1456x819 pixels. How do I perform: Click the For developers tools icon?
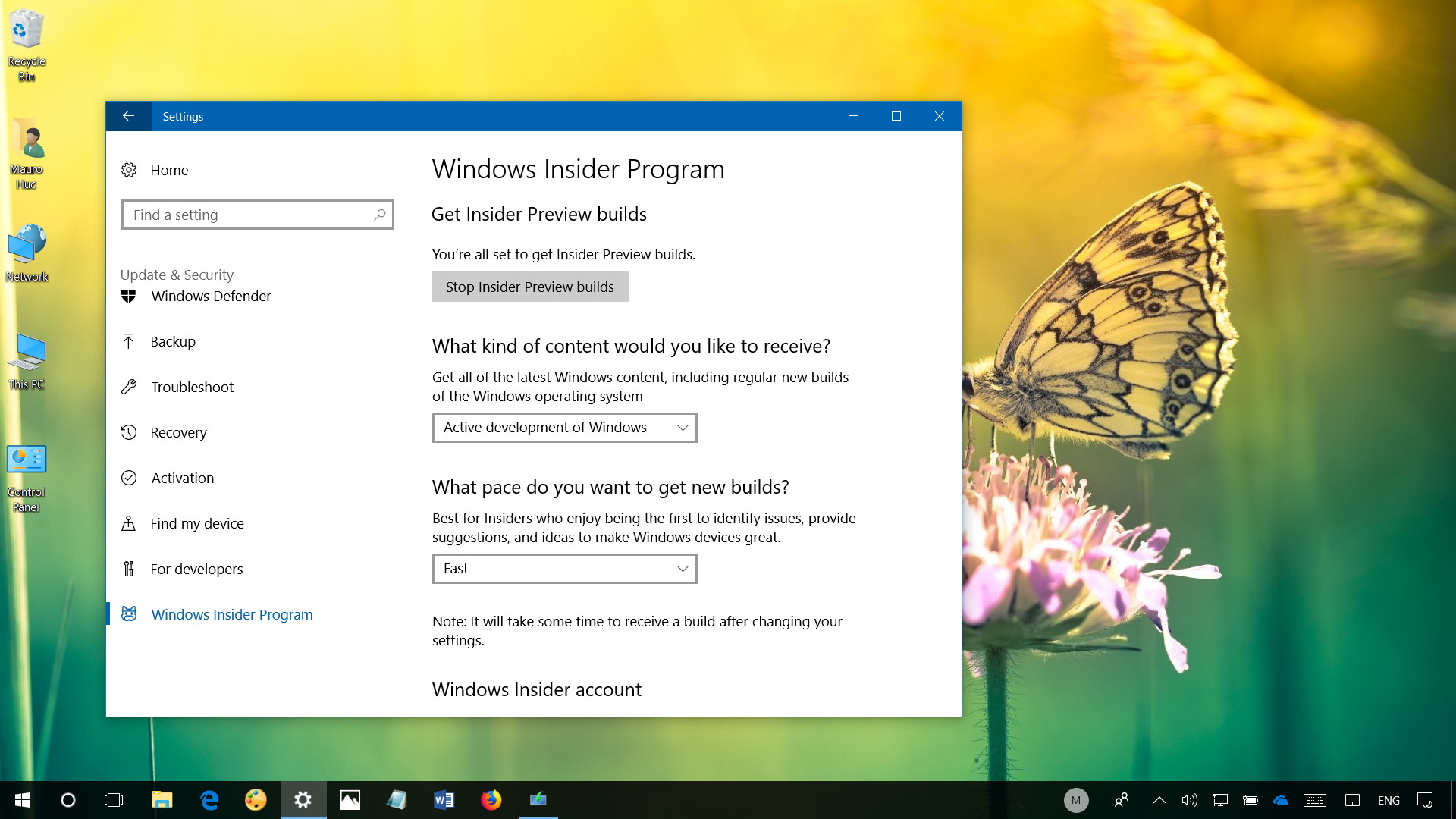[x=129, y=569]
